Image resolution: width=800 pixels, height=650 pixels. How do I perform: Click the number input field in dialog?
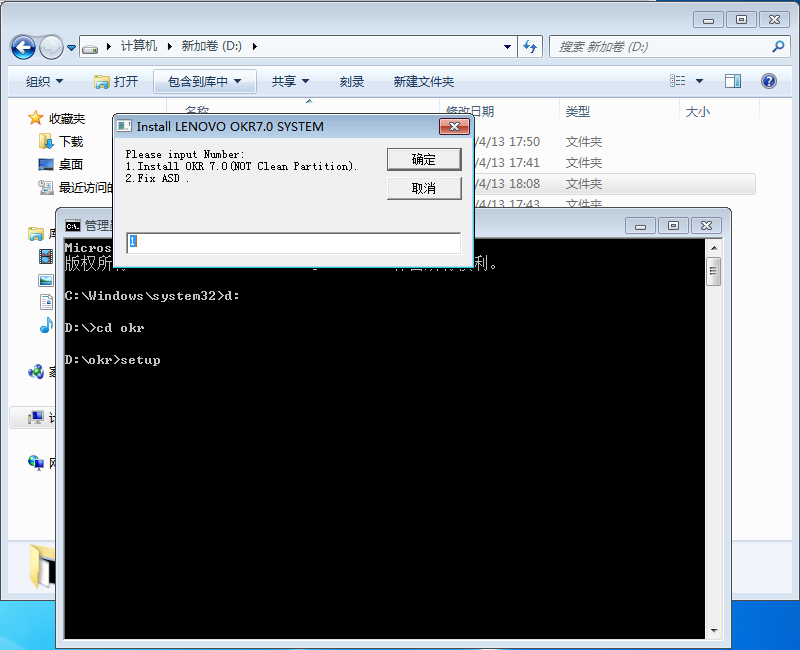(294, 242)
